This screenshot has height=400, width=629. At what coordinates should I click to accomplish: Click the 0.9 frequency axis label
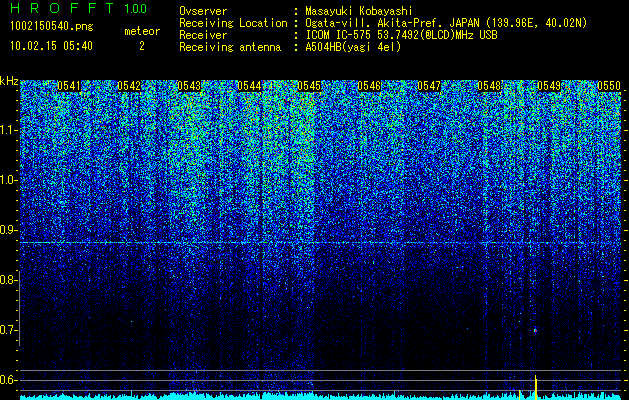point(7,230)
